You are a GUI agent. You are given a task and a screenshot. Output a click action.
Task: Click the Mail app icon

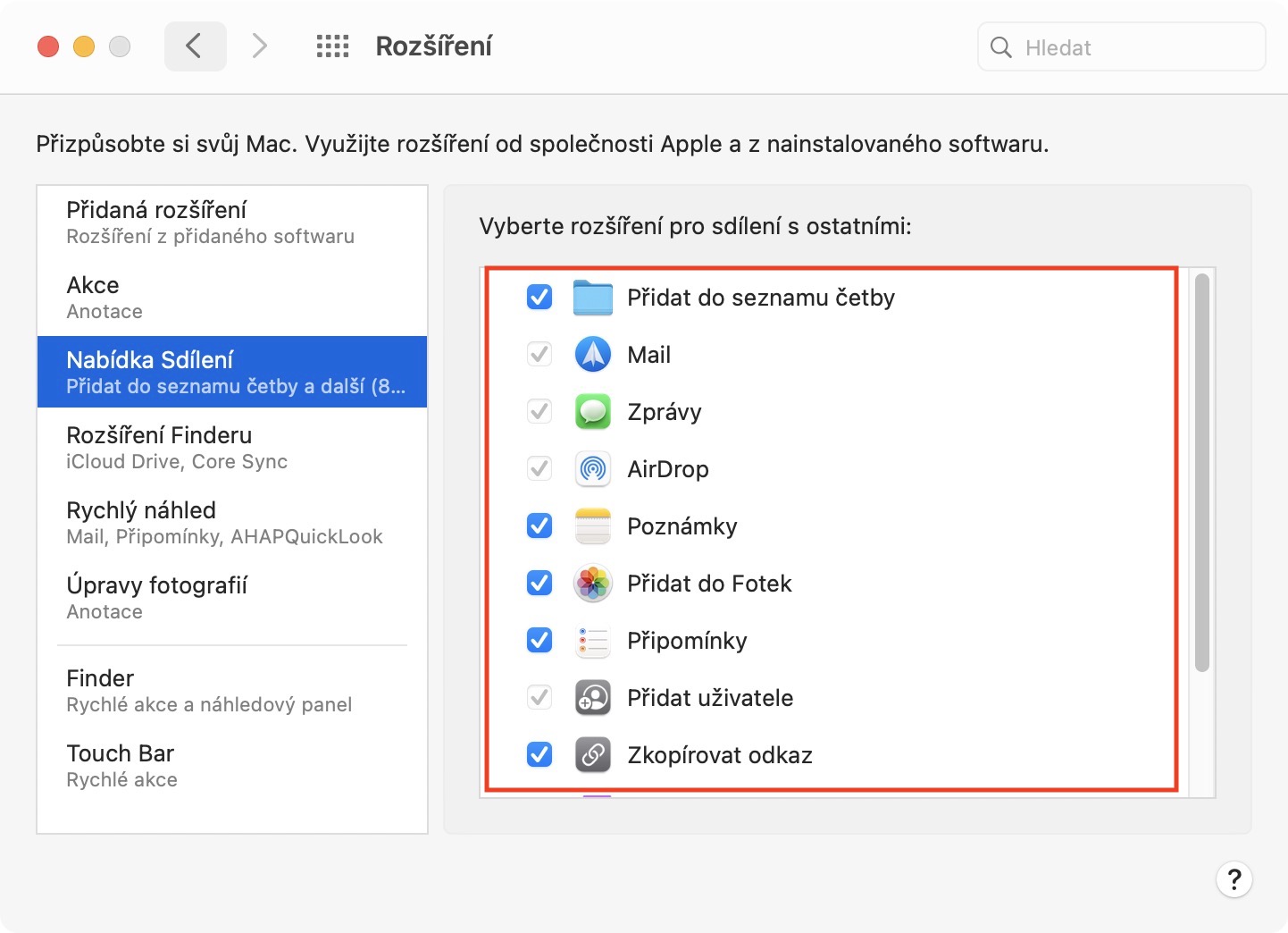pos(592,355)
